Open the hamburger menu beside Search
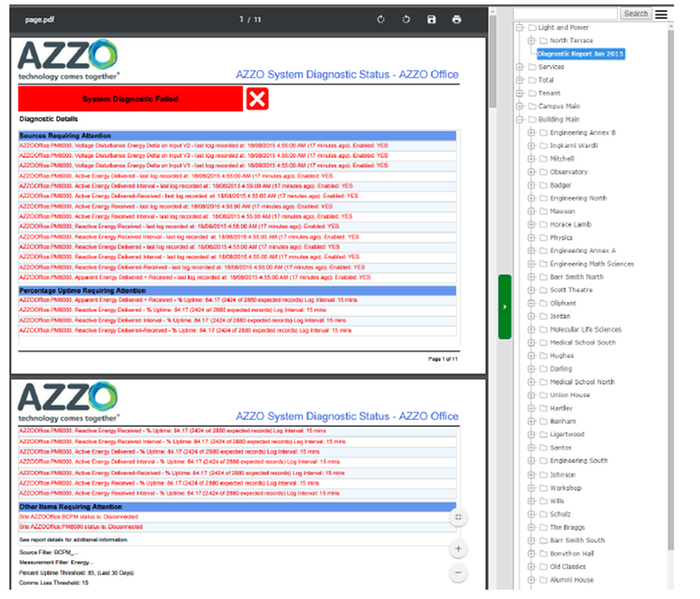Screen dimensions: 700x599 [x=661, y=14]
